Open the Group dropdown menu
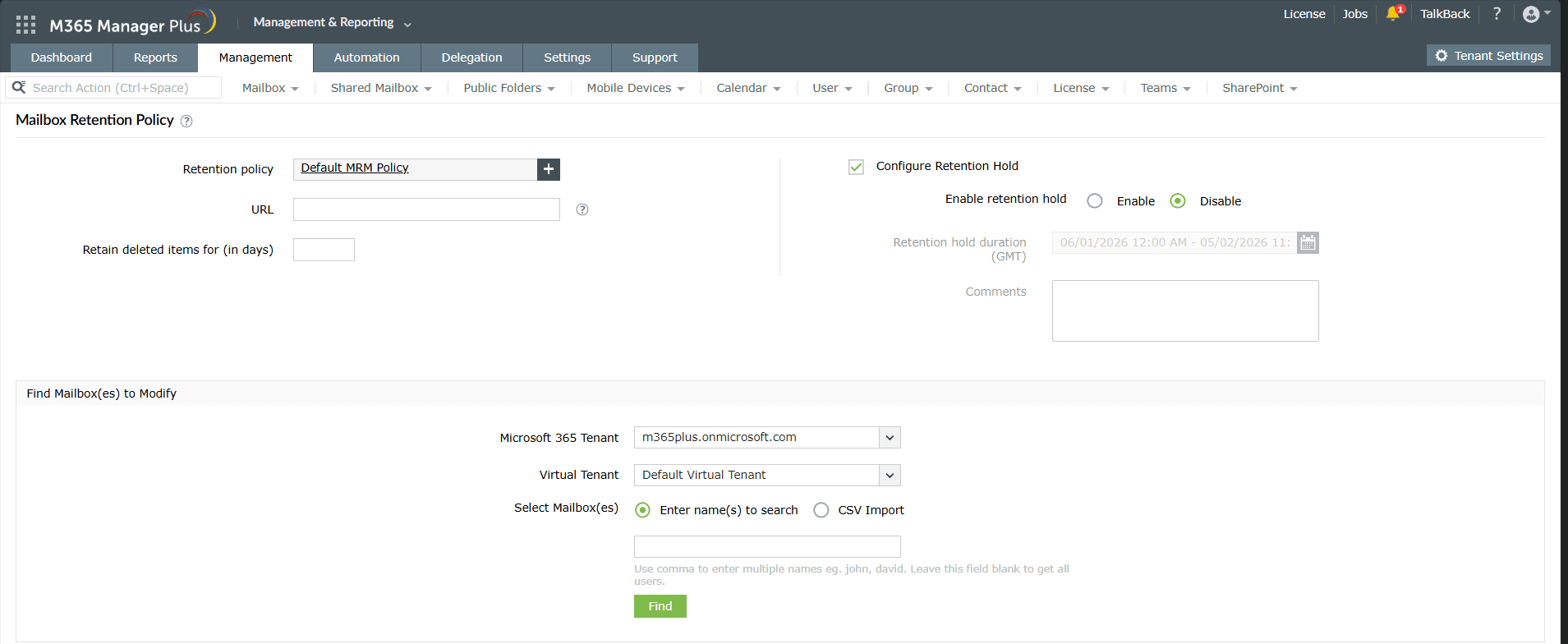The height and width of the screenshot is (644, 1568). (x=908, y=88)
